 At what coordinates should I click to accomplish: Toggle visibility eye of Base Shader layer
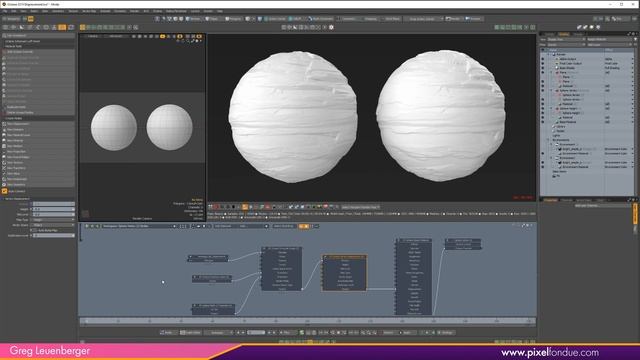(x=542, y=68)
